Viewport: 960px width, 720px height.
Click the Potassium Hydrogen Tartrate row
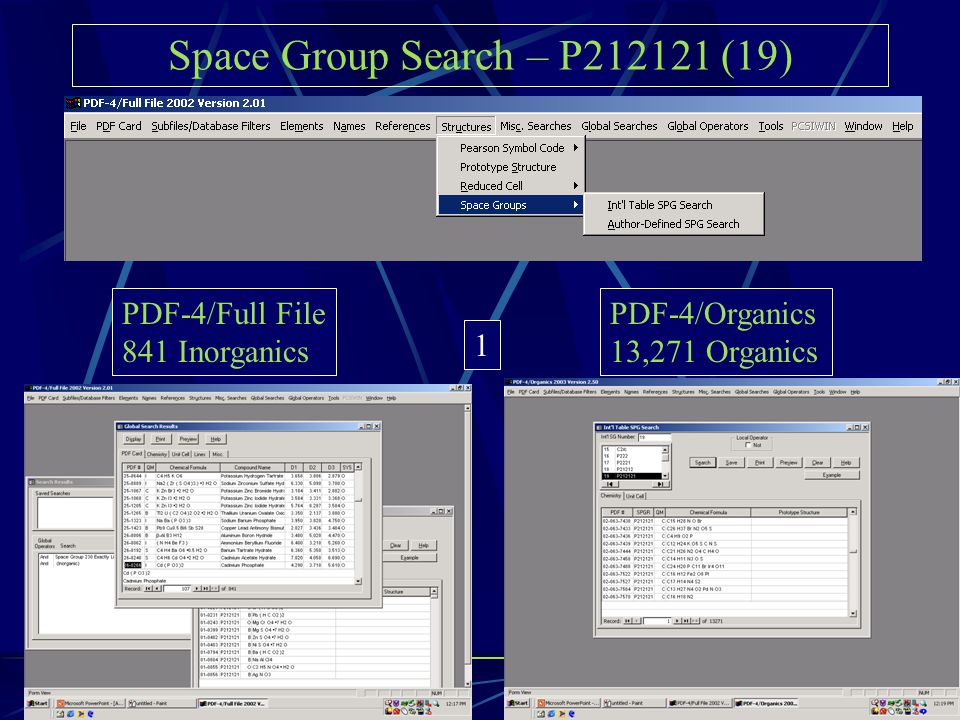[238, 476]
